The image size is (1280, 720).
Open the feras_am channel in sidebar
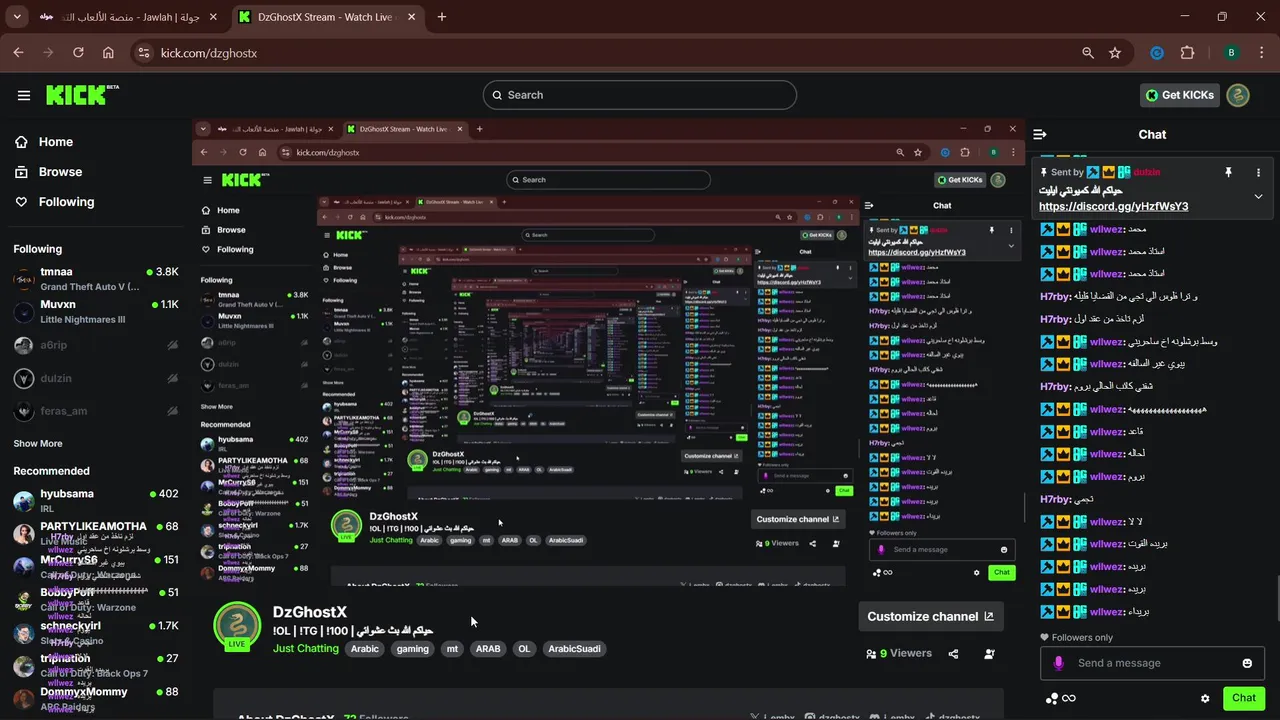click(x=95, y=411)
